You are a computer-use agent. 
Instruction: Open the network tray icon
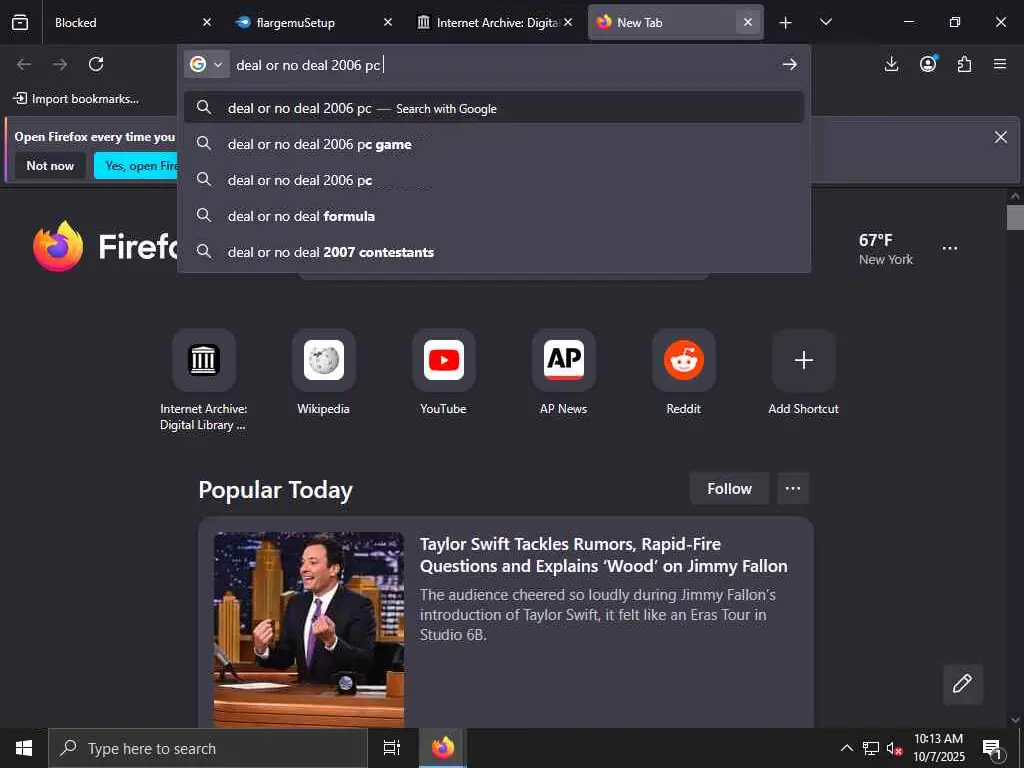pos(871,748)
